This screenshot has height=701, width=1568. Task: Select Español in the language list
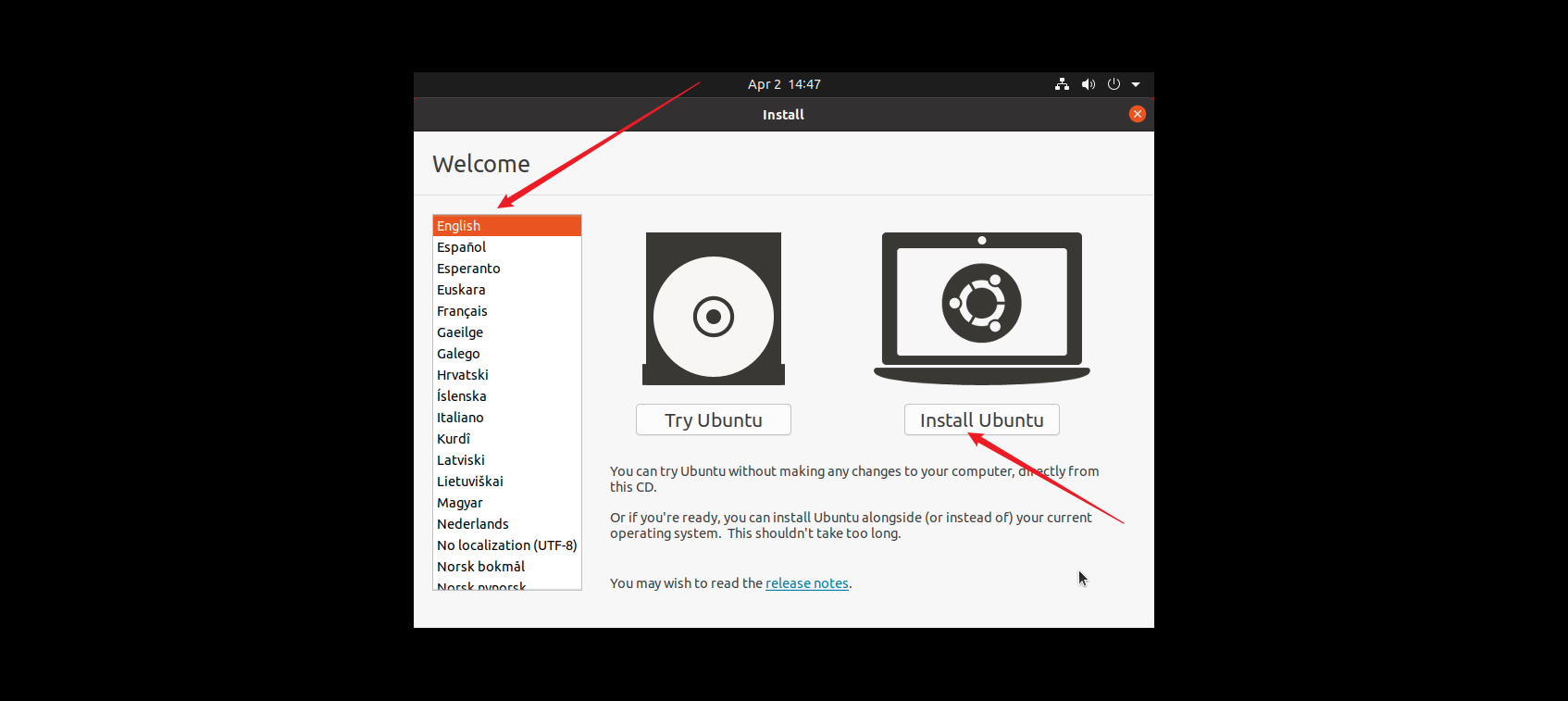pyautogui.click(x=507, y=247)
